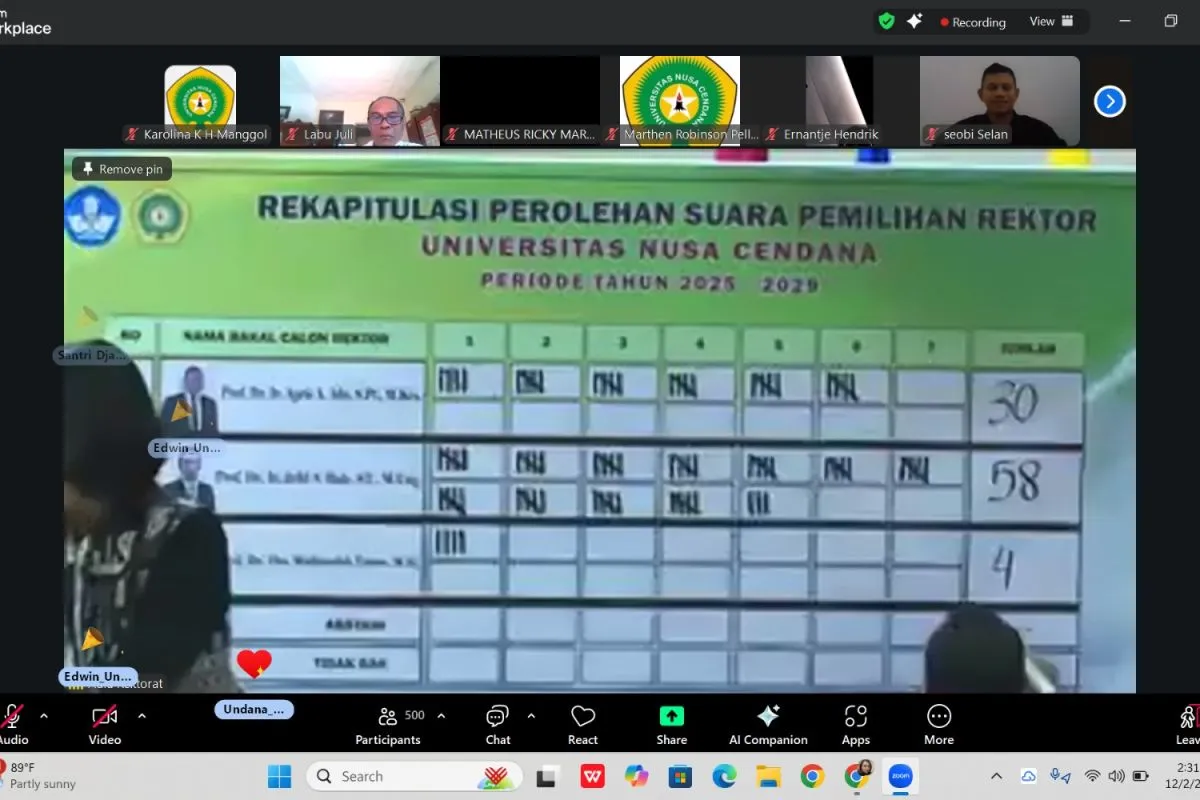Viewport: 1200px width, 800px height.
Task: Click the taskbar Search box
Action: 414,776
